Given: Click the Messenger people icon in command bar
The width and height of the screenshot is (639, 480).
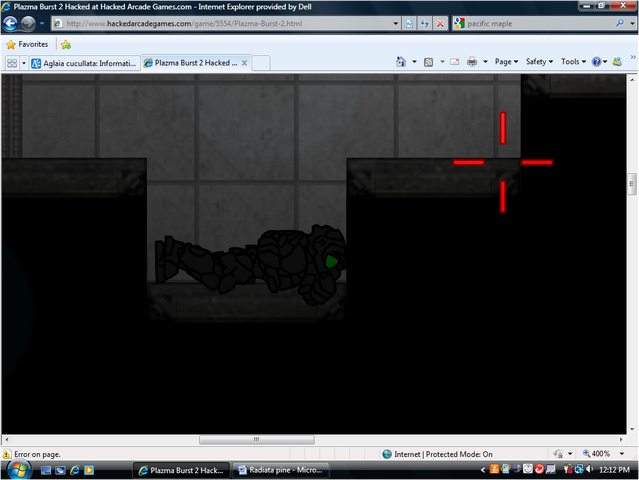Looking at the screenshot, I should [617, 62].
